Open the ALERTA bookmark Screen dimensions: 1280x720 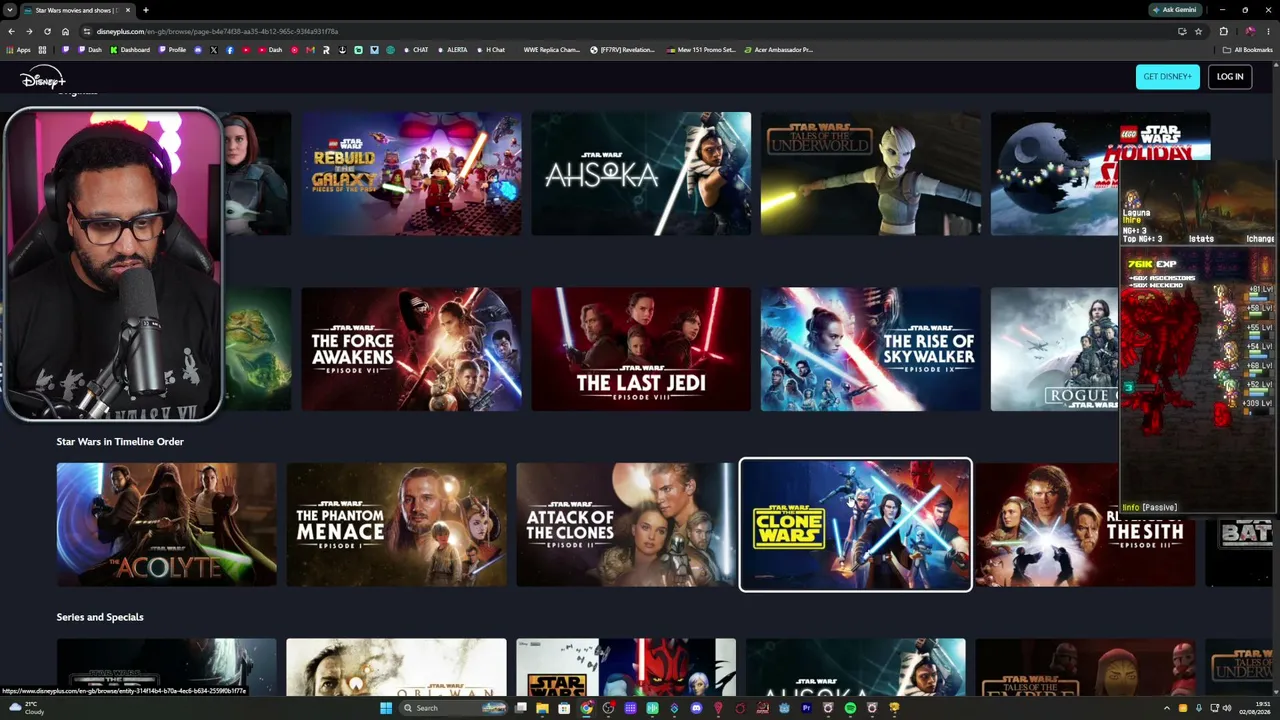[451, 50]
